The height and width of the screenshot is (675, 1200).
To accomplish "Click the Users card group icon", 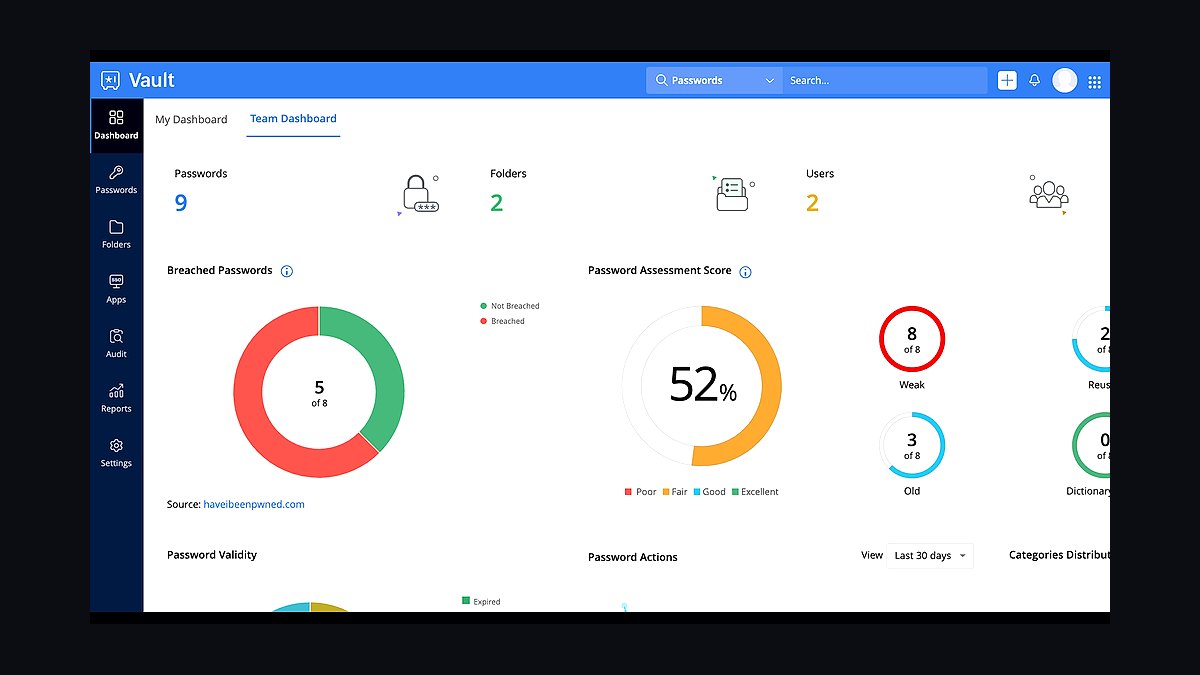I will 1049,193.
